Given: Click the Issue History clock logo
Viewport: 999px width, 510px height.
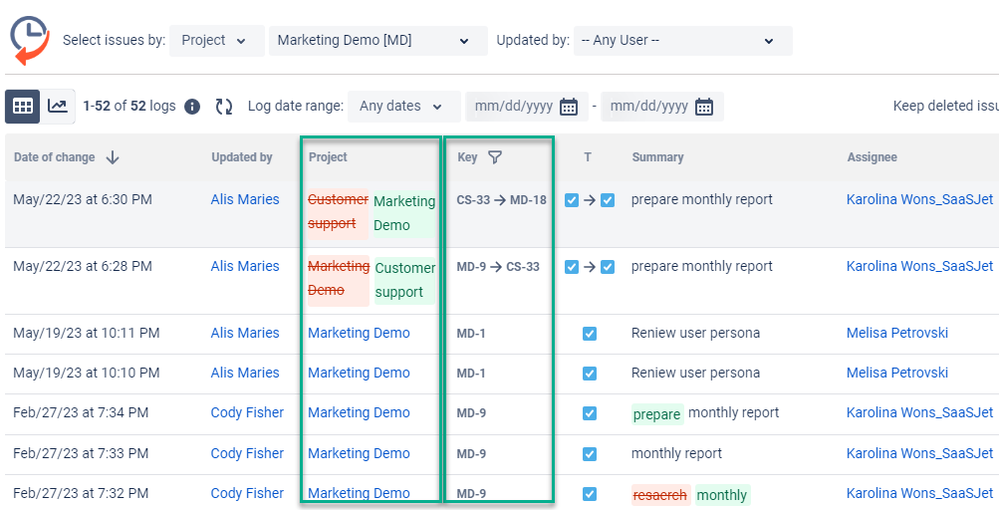Looking at the screenshot, I should [29, 41].
